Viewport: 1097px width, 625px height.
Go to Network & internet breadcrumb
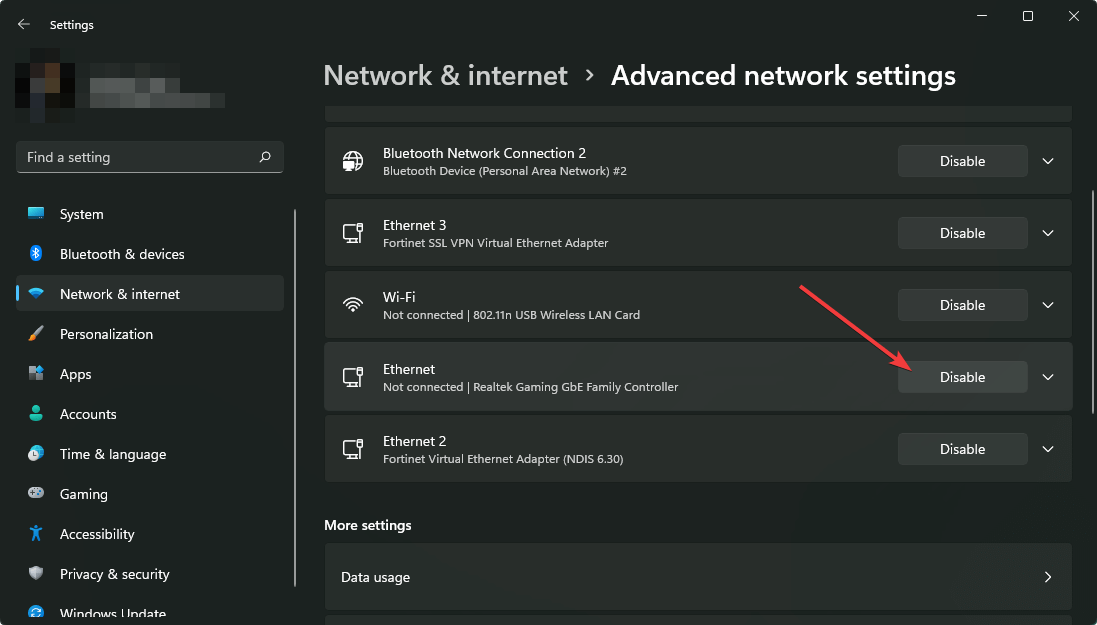[x=445, y=75]
